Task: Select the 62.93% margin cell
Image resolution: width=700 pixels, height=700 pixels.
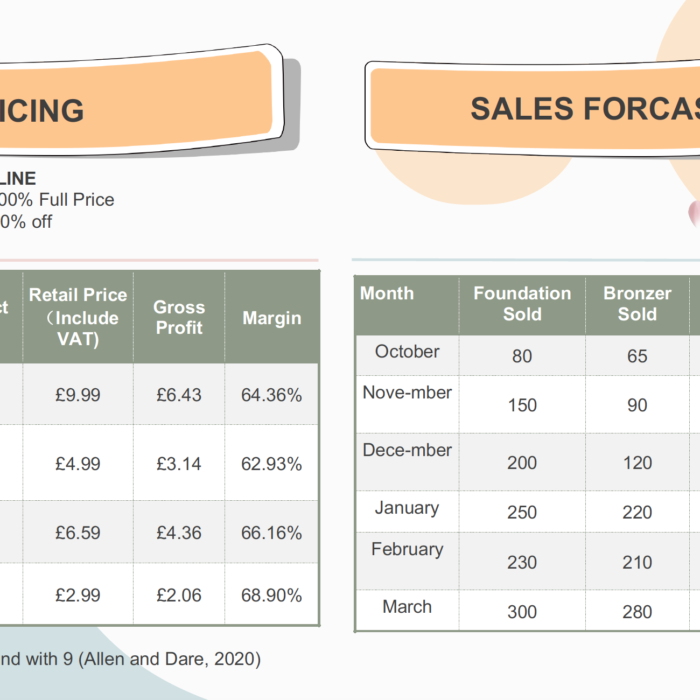Action: click(272, 464)
